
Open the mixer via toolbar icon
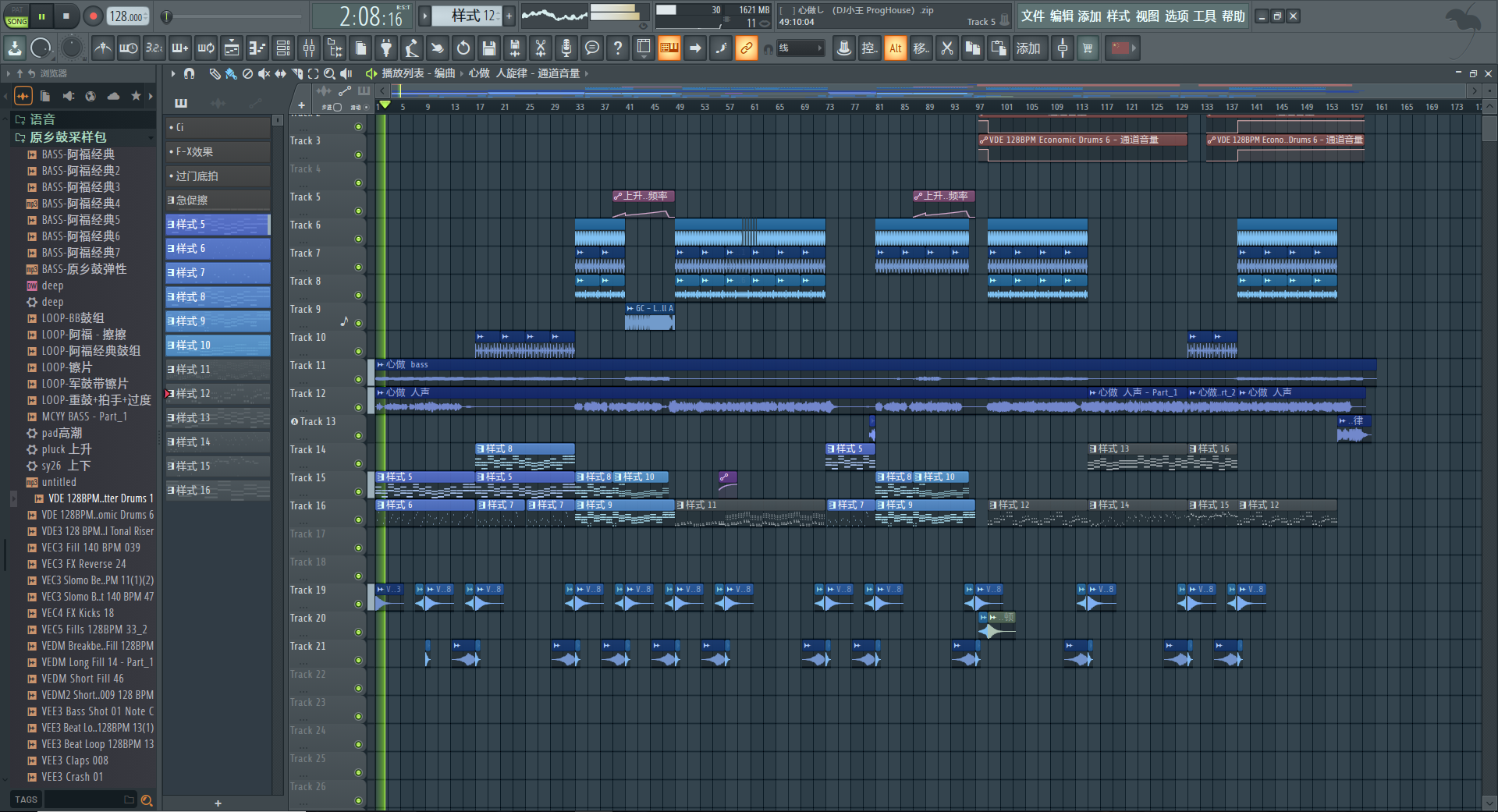309,48
